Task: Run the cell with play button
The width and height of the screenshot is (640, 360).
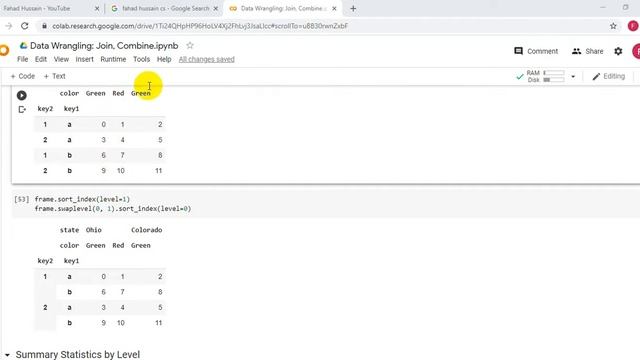Action: pyautogui.click(x=22, y=95)
